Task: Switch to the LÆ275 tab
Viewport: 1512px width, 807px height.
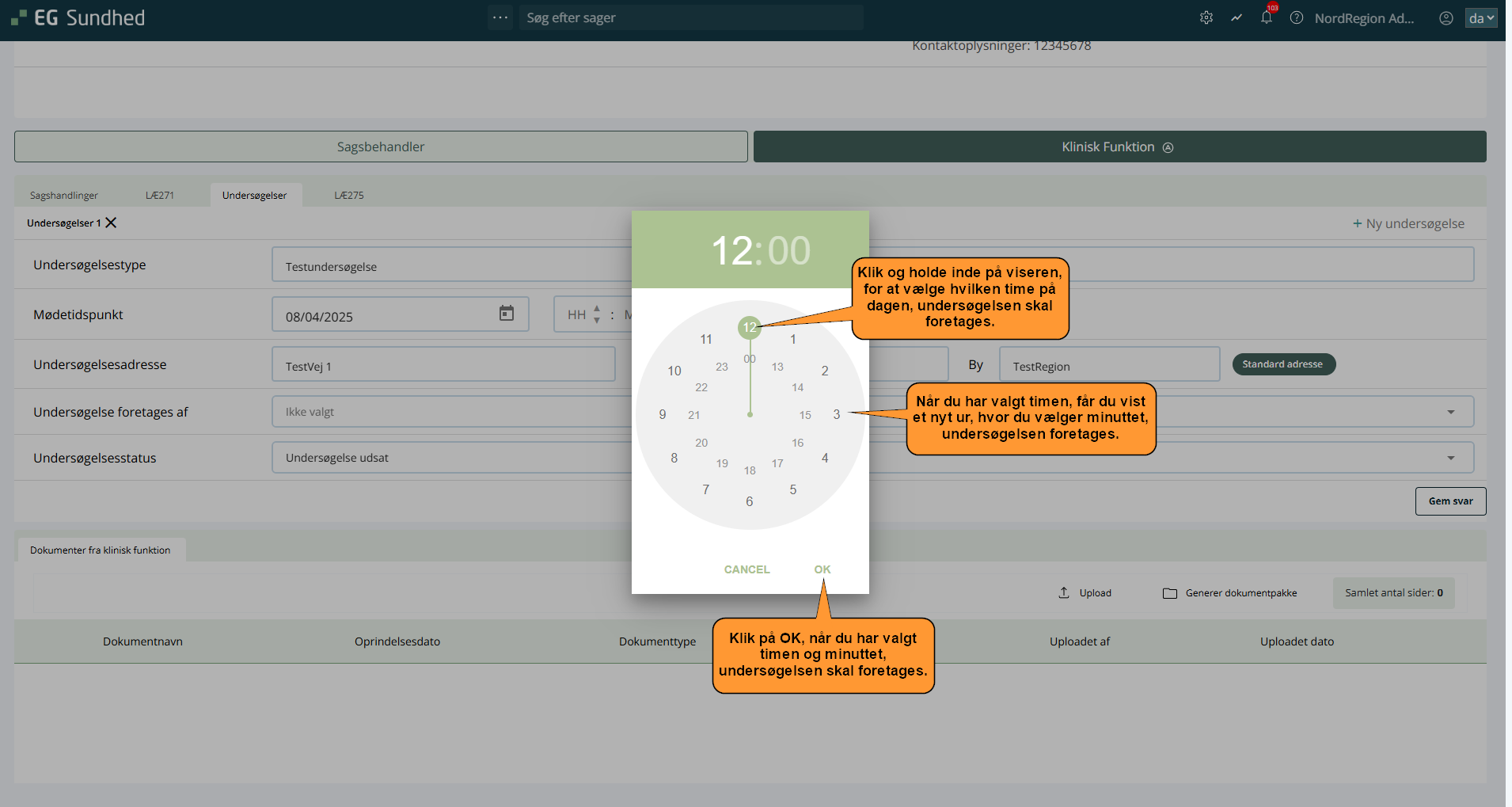Action: pos(348,195)
